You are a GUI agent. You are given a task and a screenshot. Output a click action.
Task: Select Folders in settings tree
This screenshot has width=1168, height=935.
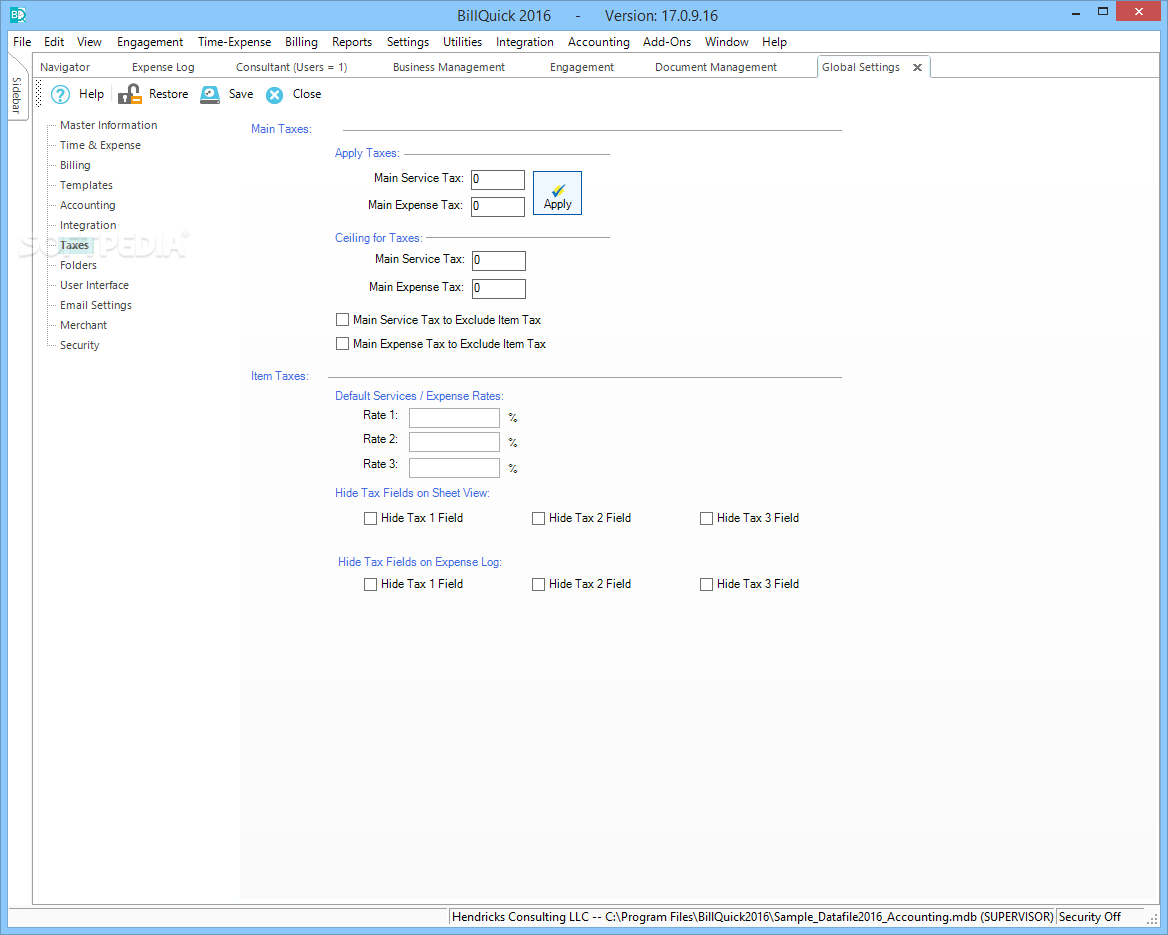coord(78,265)
